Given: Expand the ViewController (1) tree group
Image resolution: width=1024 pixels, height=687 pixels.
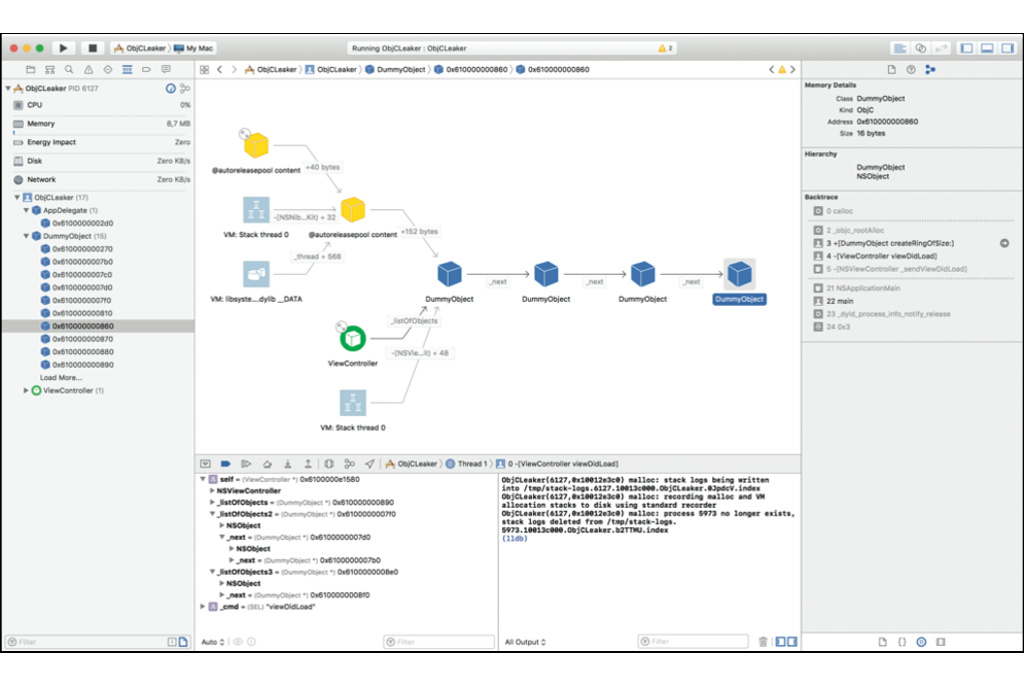Looking at the screenshot, I should coord(27,390).
